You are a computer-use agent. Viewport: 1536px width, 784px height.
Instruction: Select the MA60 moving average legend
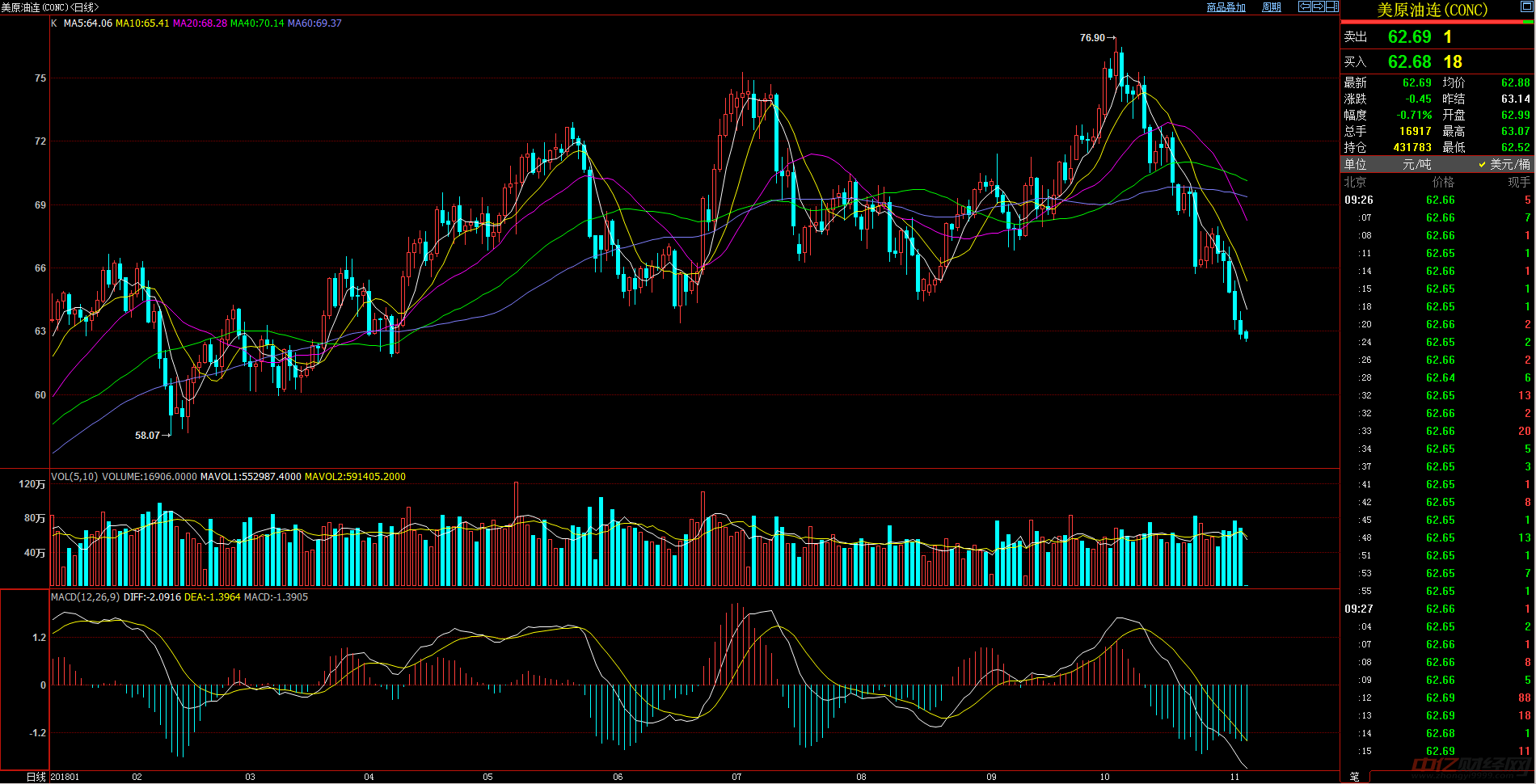coord(314,23)
